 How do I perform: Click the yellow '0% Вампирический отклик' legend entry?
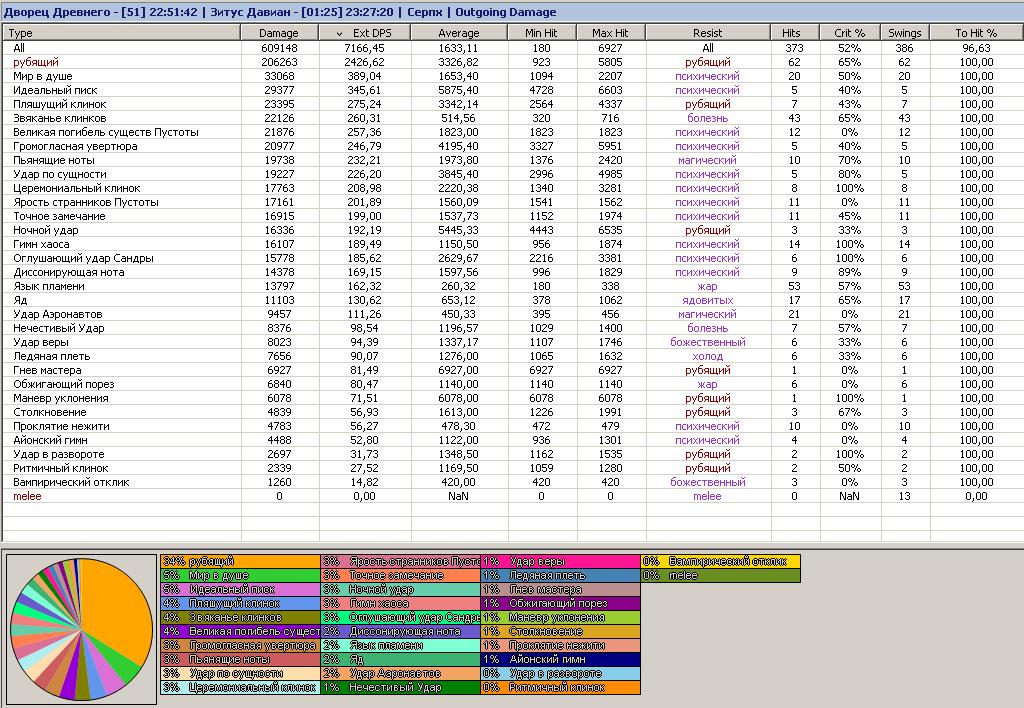point(720,561)
